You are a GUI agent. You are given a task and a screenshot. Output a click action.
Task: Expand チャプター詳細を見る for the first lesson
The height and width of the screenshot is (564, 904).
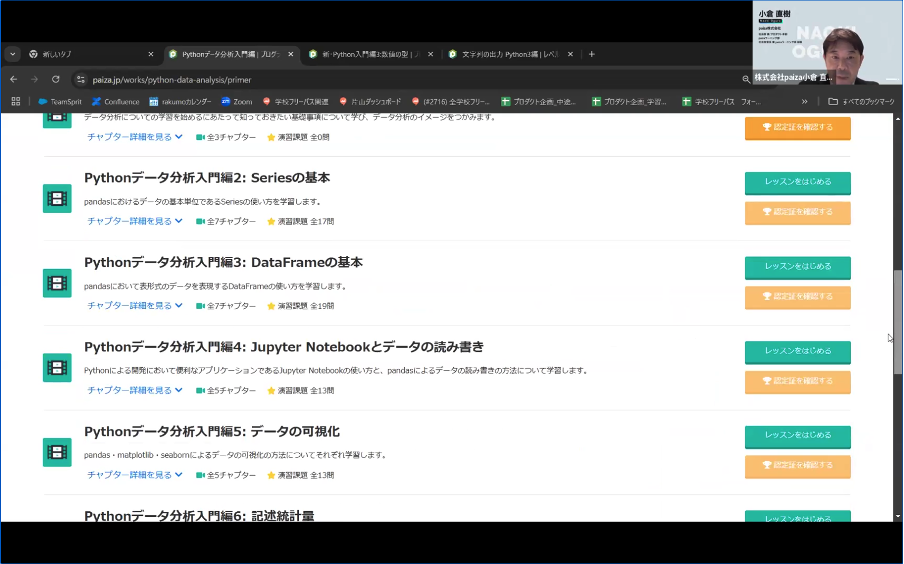pyautogui.click(x=135, y=137)
